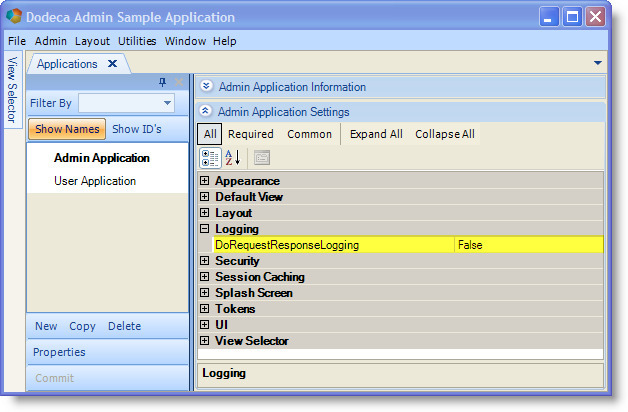Select User Application in the list
Viewport: 628px width, 412px height.
(95, 181)
